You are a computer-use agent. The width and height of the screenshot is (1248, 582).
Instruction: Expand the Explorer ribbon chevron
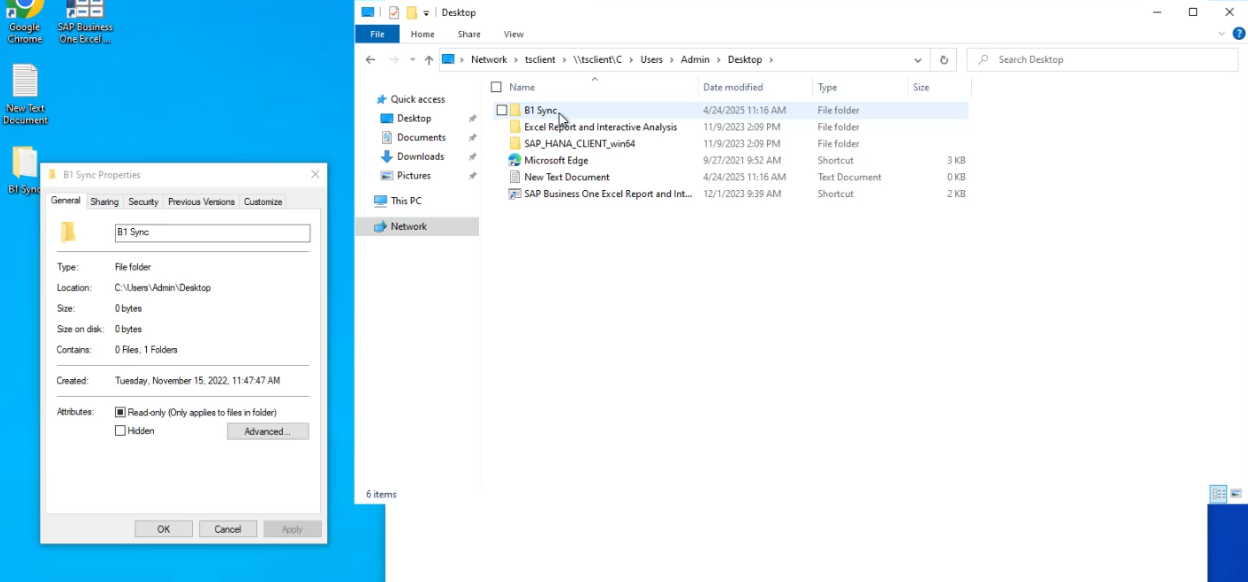coord(1222,34)
